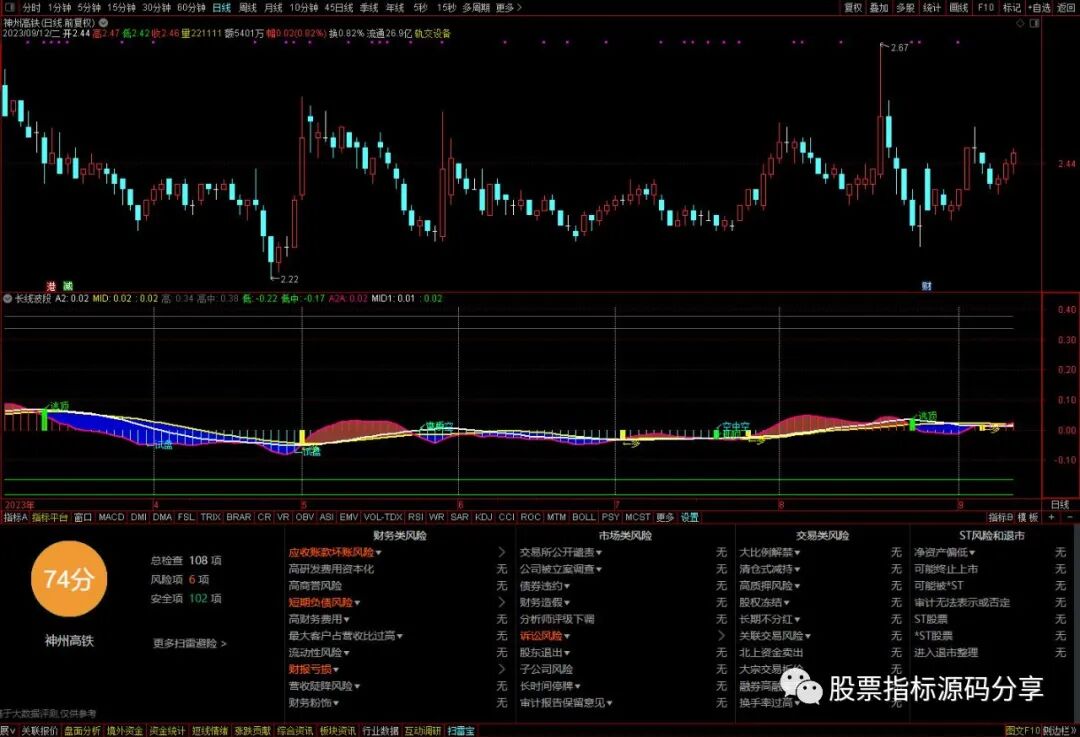Click the '财' marker icon below the chart

point(926,285)
